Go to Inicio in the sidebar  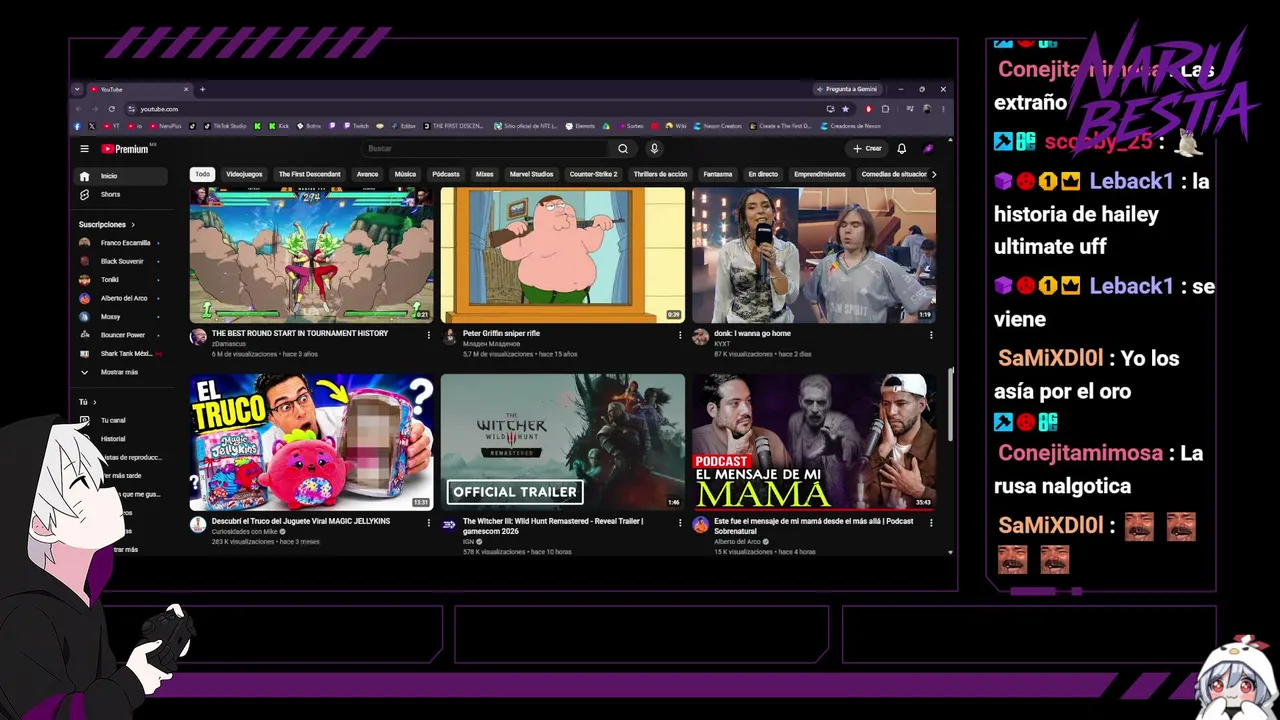pos(122,176)
